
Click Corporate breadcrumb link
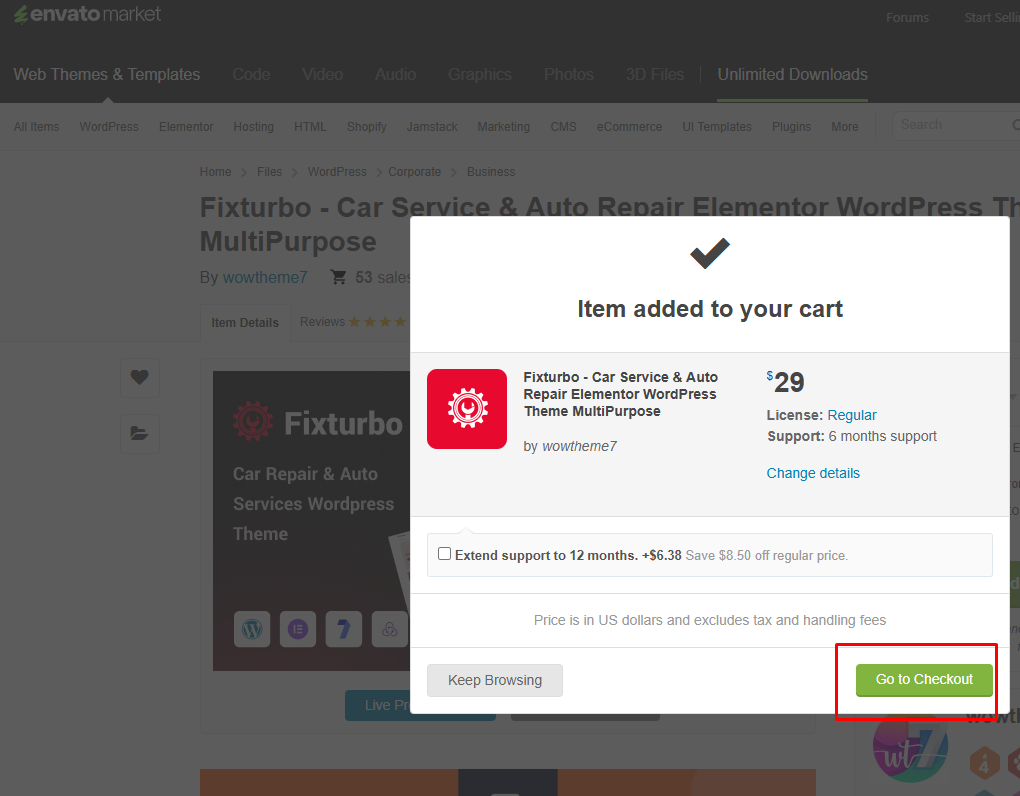(414, 172)
